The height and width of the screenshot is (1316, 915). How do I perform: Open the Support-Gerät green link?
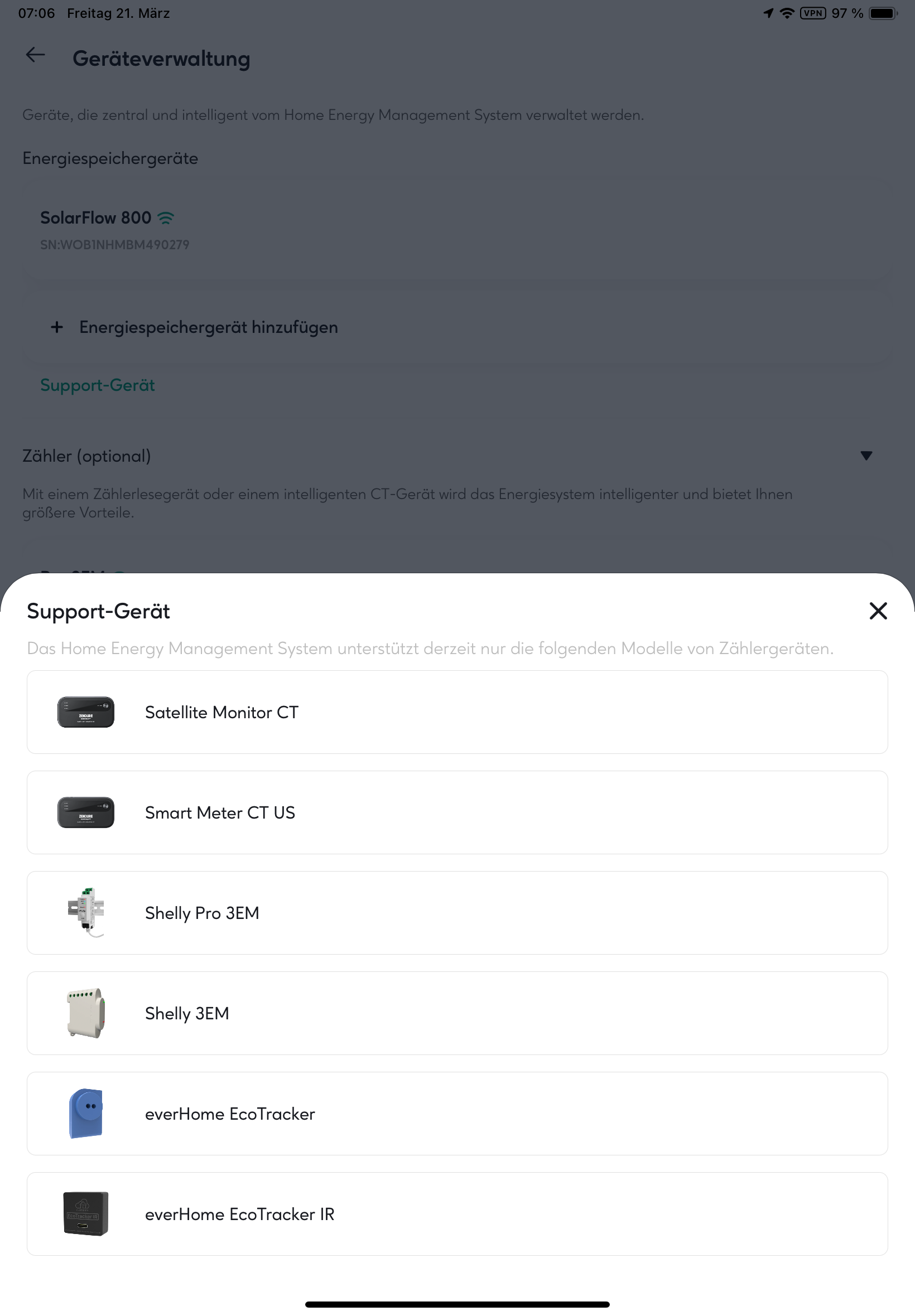coord(98,385)
